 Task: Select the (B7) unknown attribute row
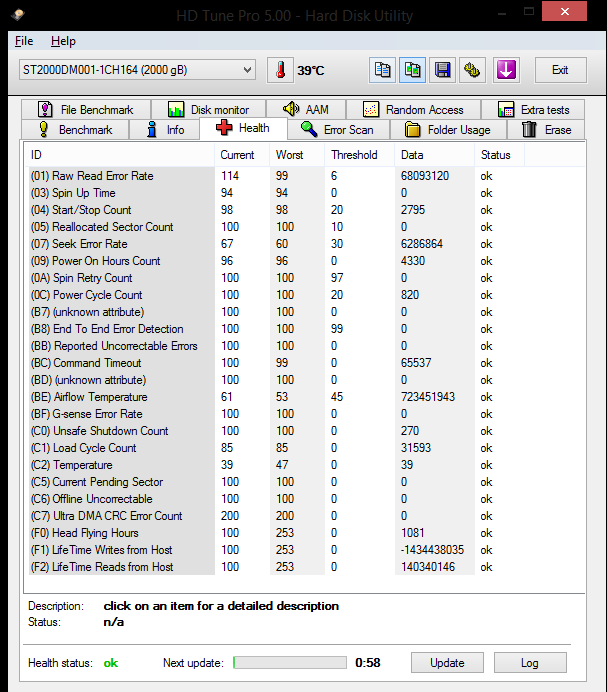pos(276,312)
